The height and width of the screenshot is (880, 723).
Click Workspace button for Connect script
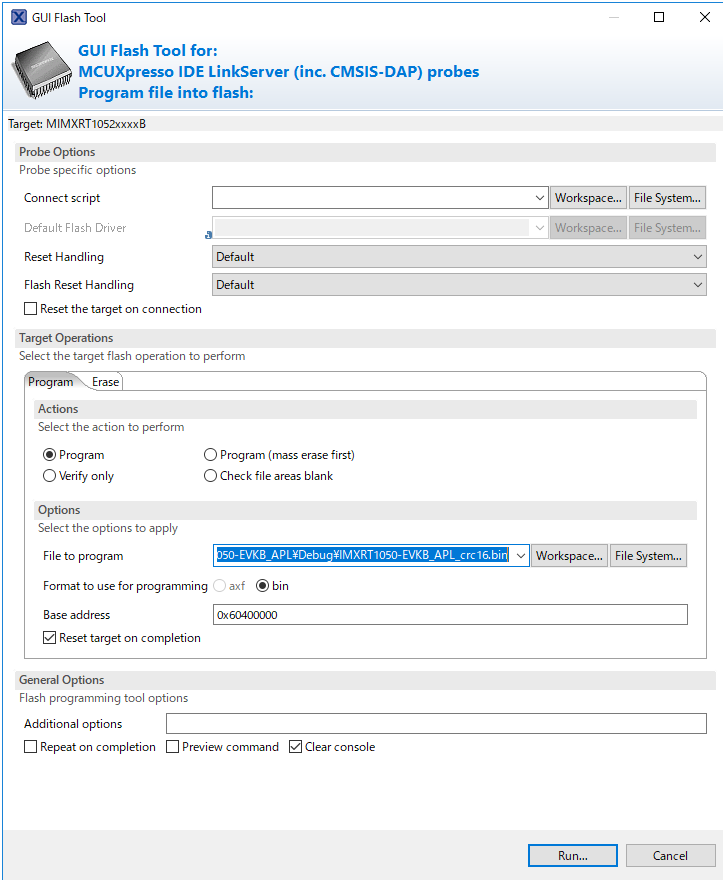(588, 198)
